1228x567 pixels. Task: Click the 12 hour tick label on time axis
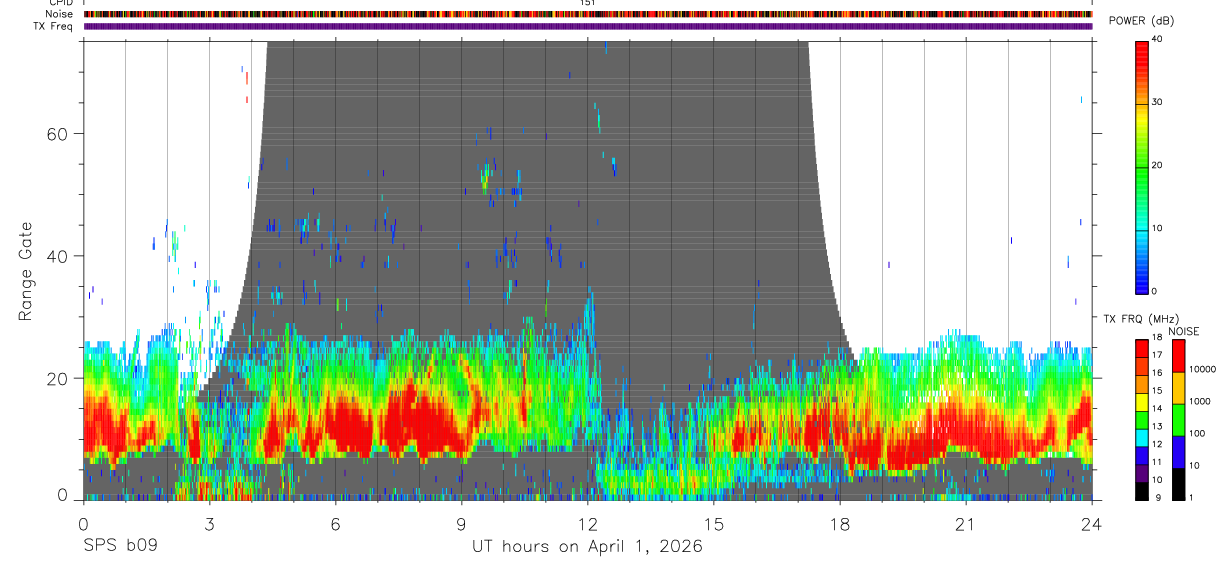coord(588,524)
